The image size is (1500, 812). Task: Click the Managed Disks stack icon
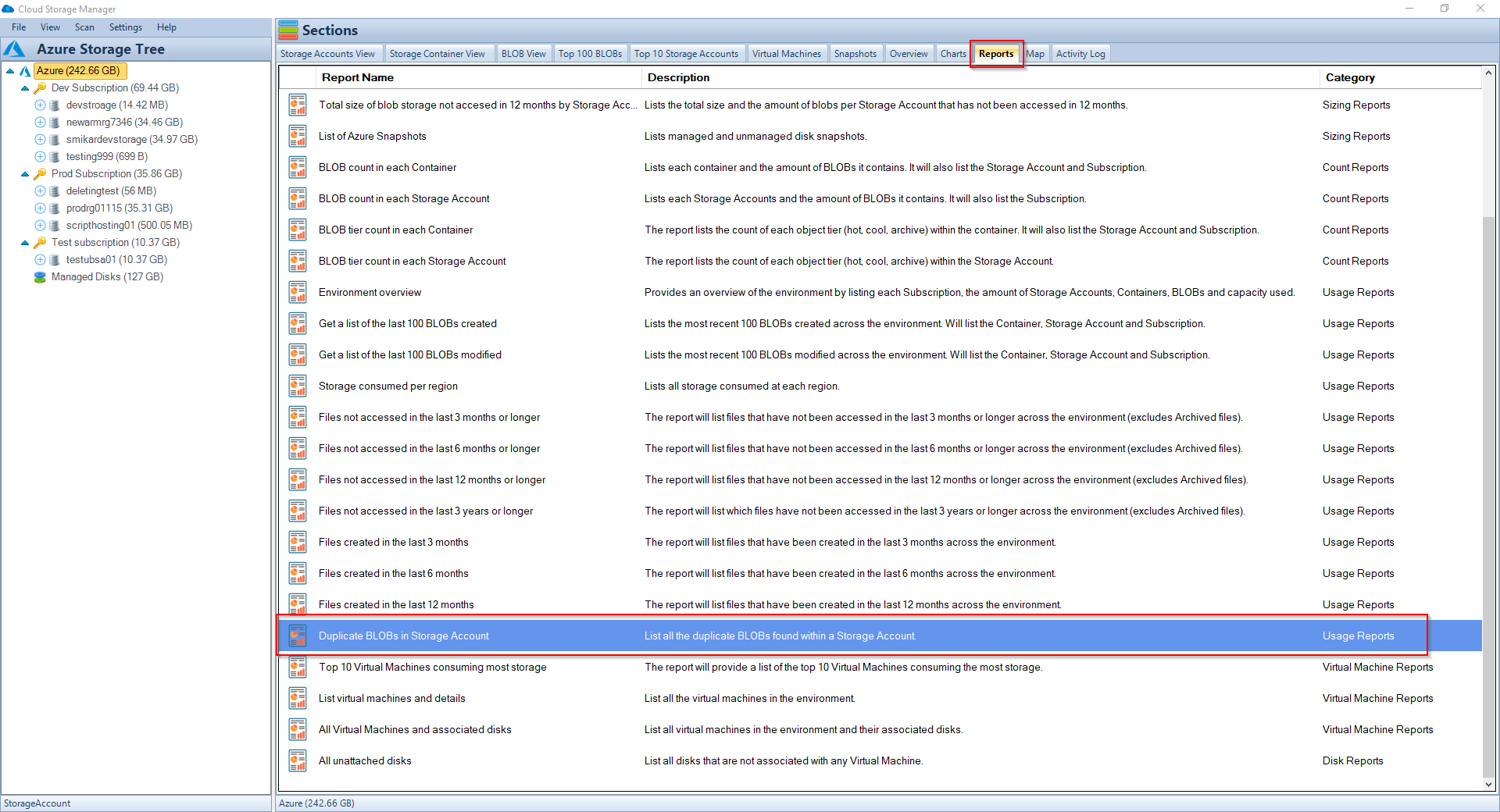[x=40, y=277]
